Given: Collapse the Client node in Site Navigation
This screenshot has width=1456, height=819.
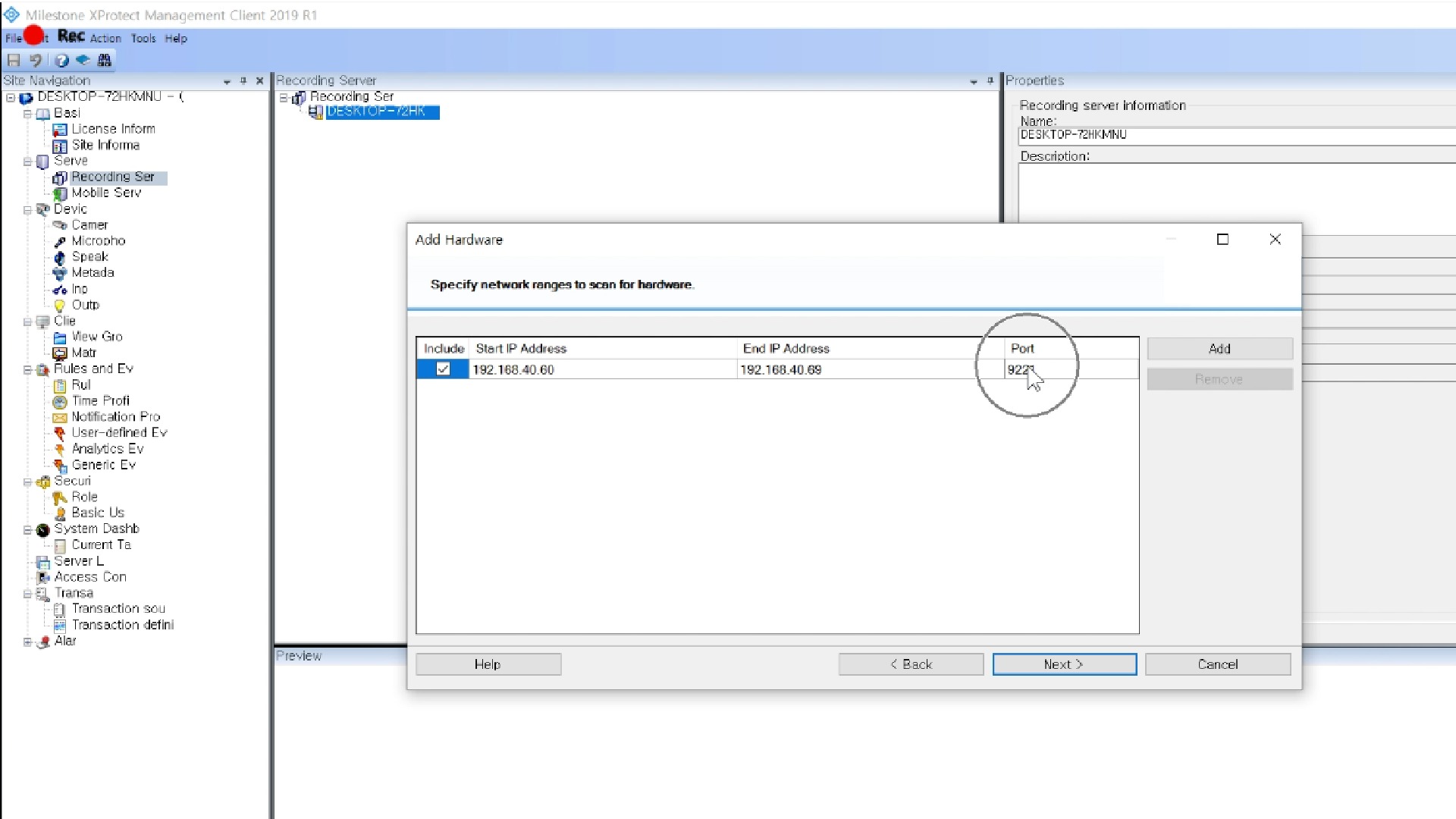Looking at the screenshot, I should click(27, 322).
